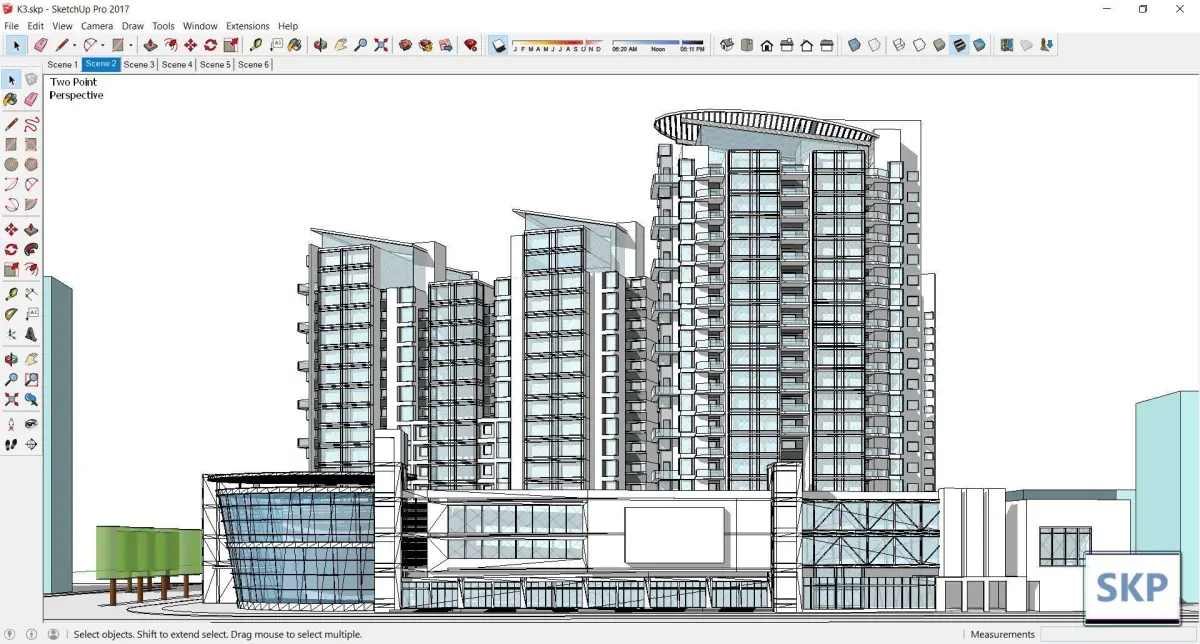Switch to Scene 4 tab
The width and height of the screenshot is (1200, 644).
point(177,64)
